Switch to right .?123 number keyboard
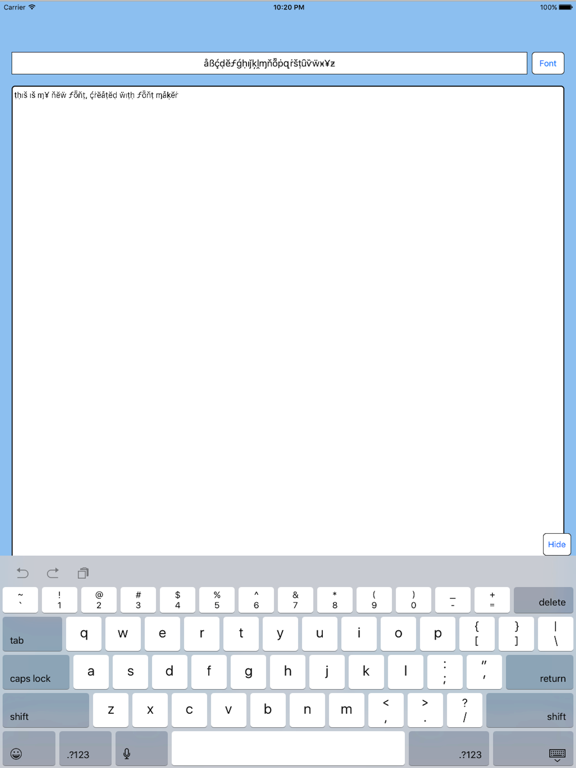Viewport: 576px width, 768px height. [x=449, y=748]
